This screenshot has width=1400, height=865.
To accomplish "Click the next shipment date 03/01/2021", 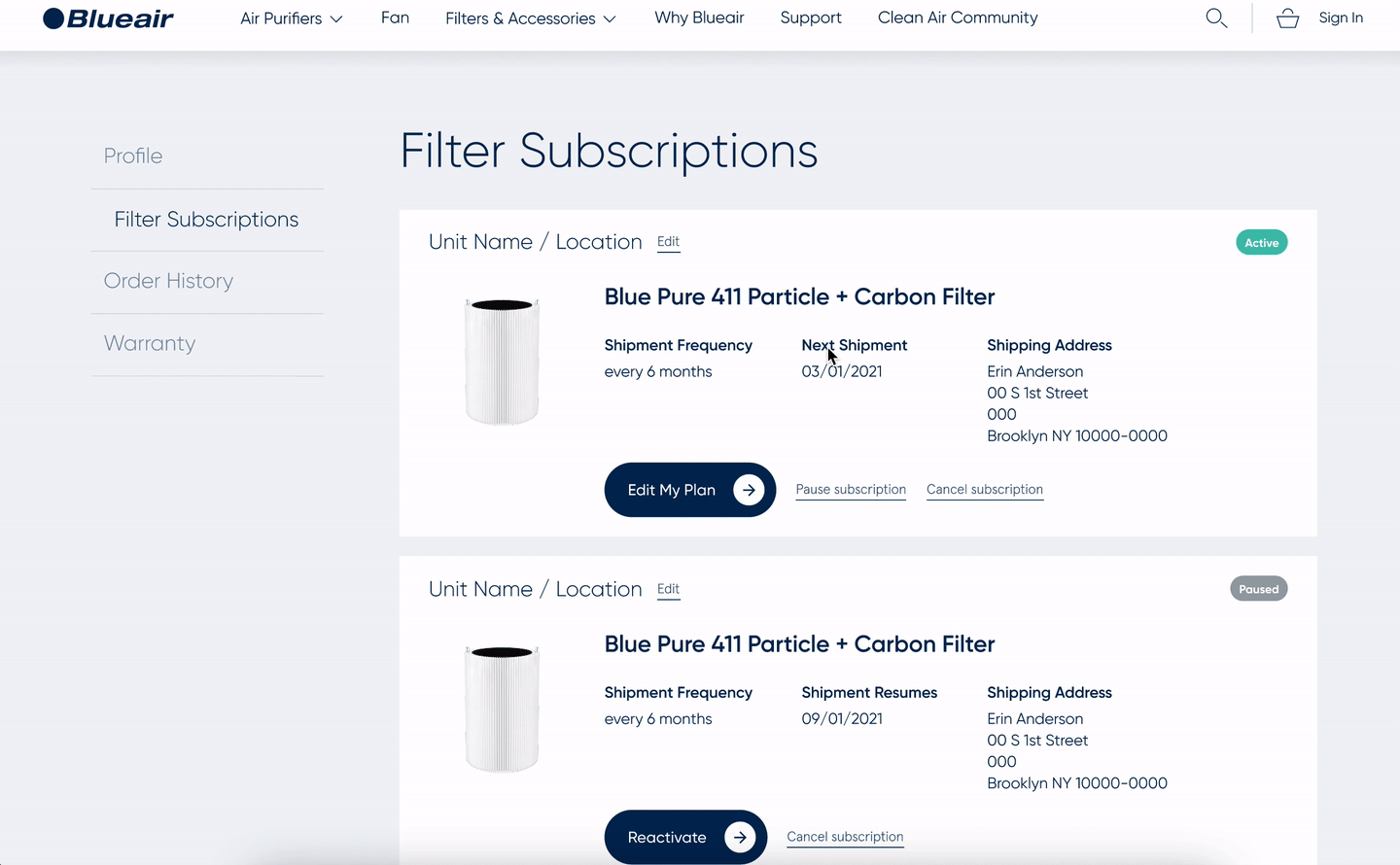I will tap(842, 371).
